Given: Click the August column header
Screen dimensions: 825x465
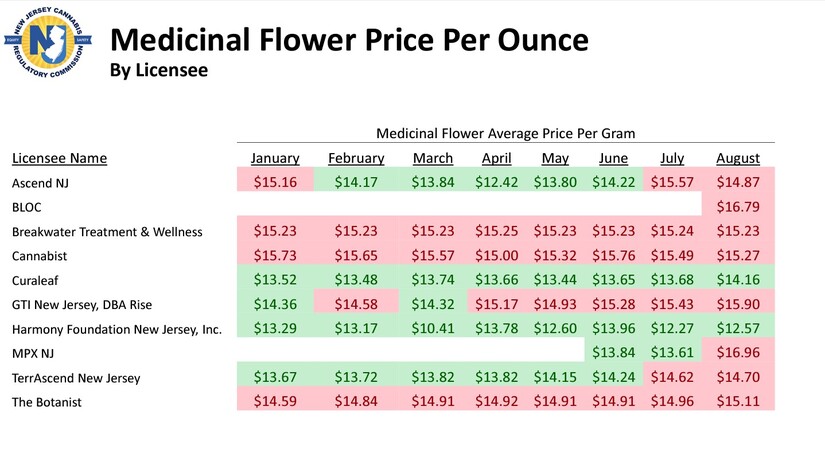Looking at the screenshot, I should 738,158.
